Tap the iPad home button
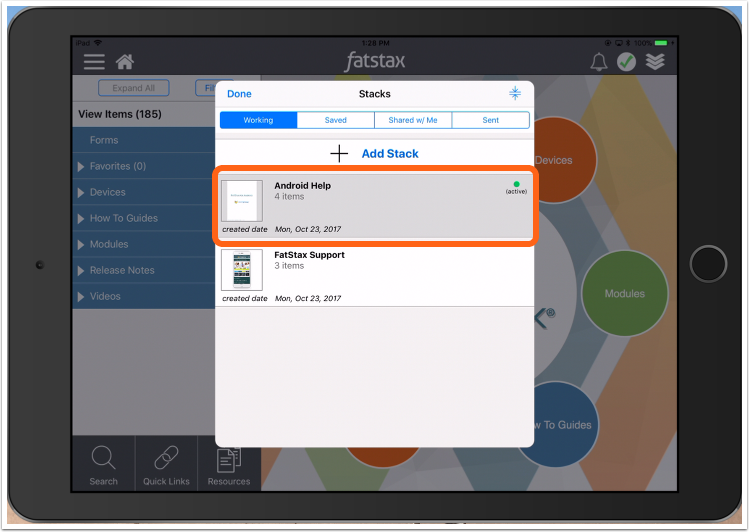749x532 pixels. pyautogui.click(x=708, y=264)
